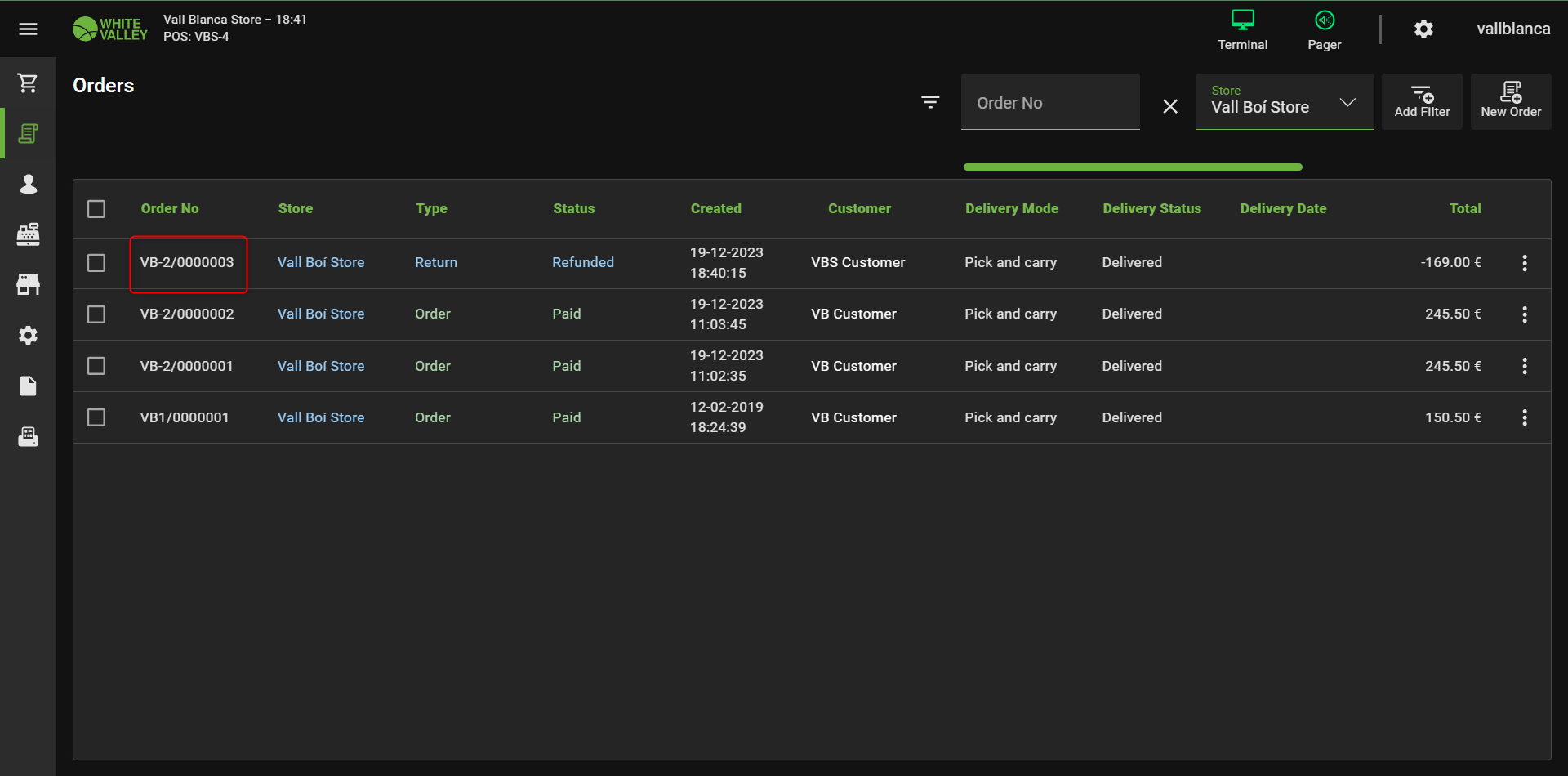Open row actions menu for order VB-2/0000002
This screenshot has width=1568, height=776.
[x=1524, y=314]
